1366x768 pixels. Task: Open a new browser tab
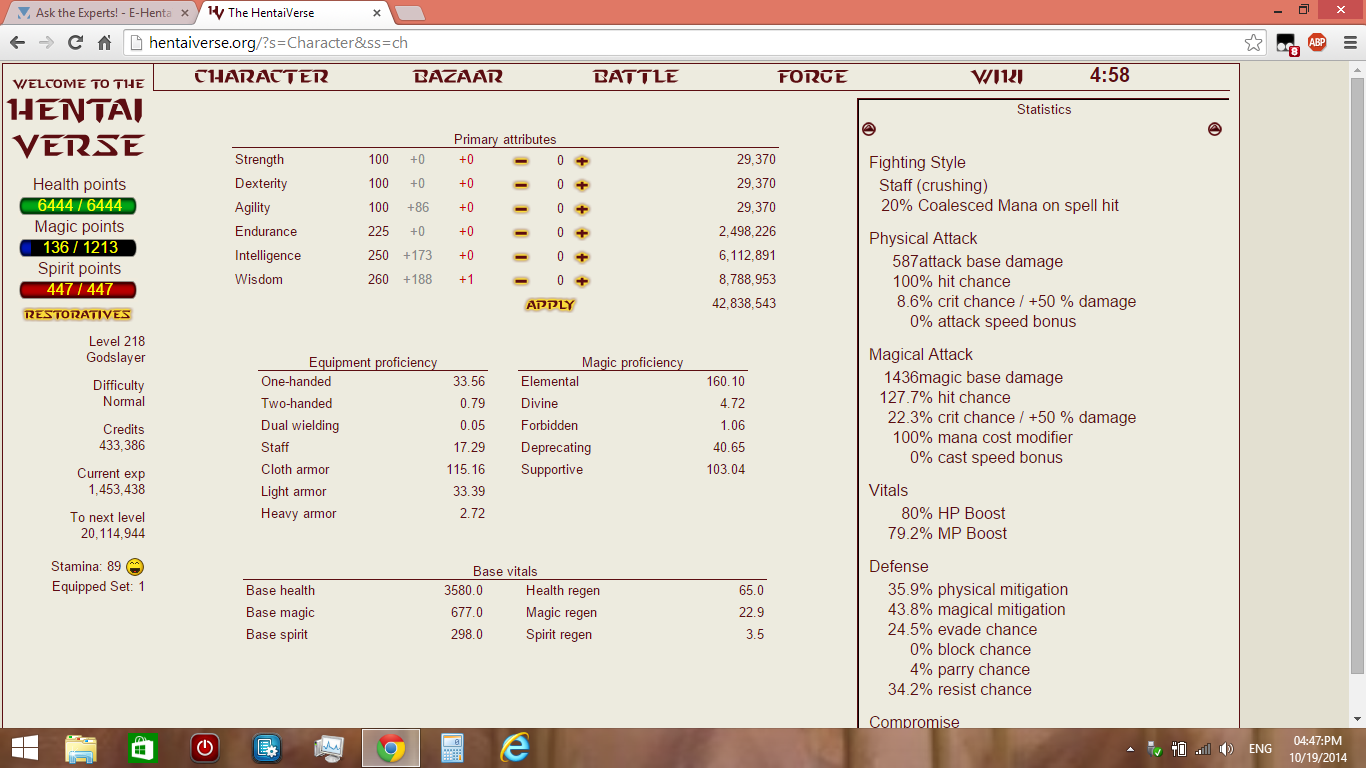(410, 13)
